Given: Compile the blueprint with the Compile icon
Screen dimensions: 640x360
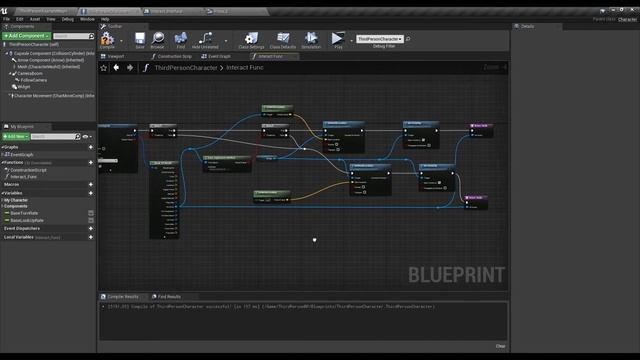Looking at the screenshot, I should coord(107,39).
